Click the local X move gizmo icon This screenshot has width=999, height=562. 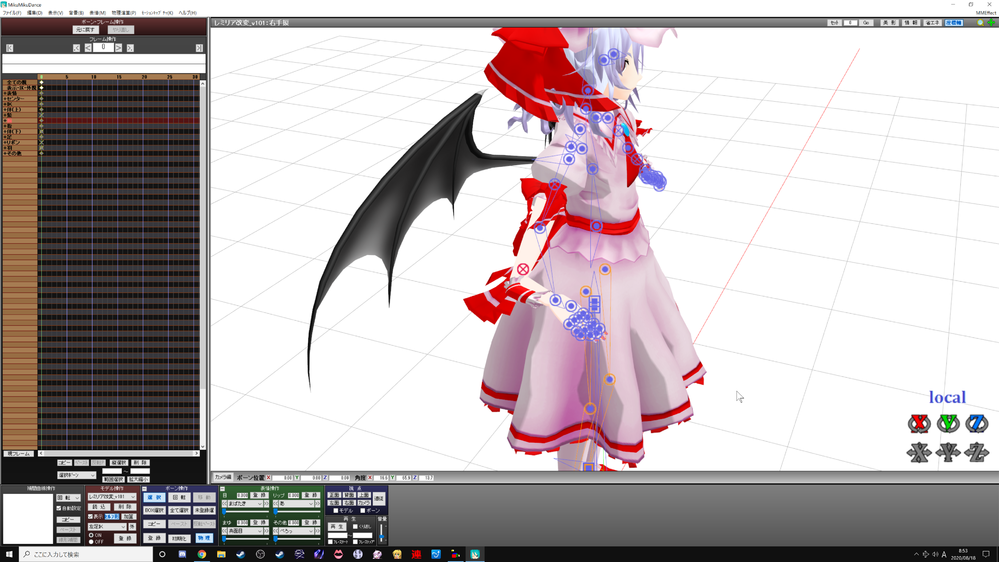pyautogui.click(x=919, y=452)
